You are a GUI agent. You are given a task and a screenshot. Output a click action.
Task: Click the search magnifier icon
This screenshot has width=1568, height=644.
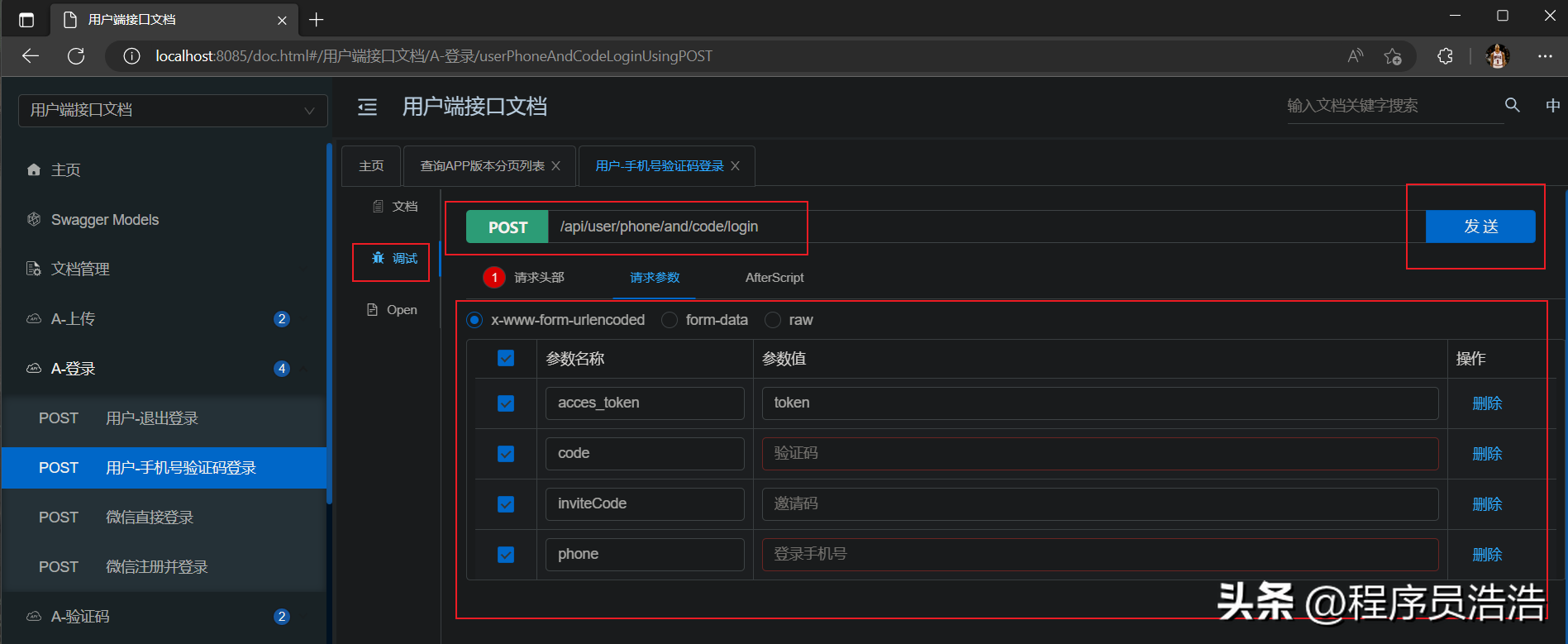tap(1512, 105)
